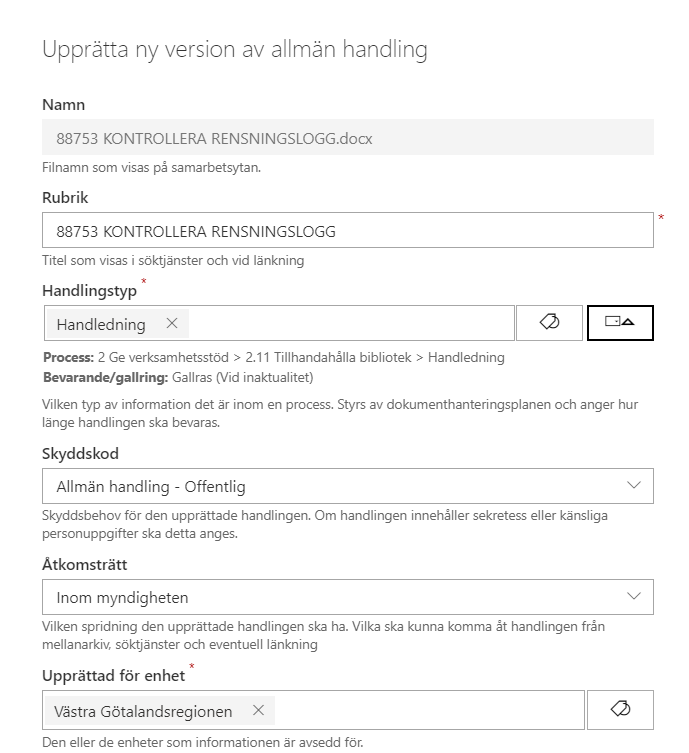Focus the empty area of Handlingstyp field

(x=350, y=324)
